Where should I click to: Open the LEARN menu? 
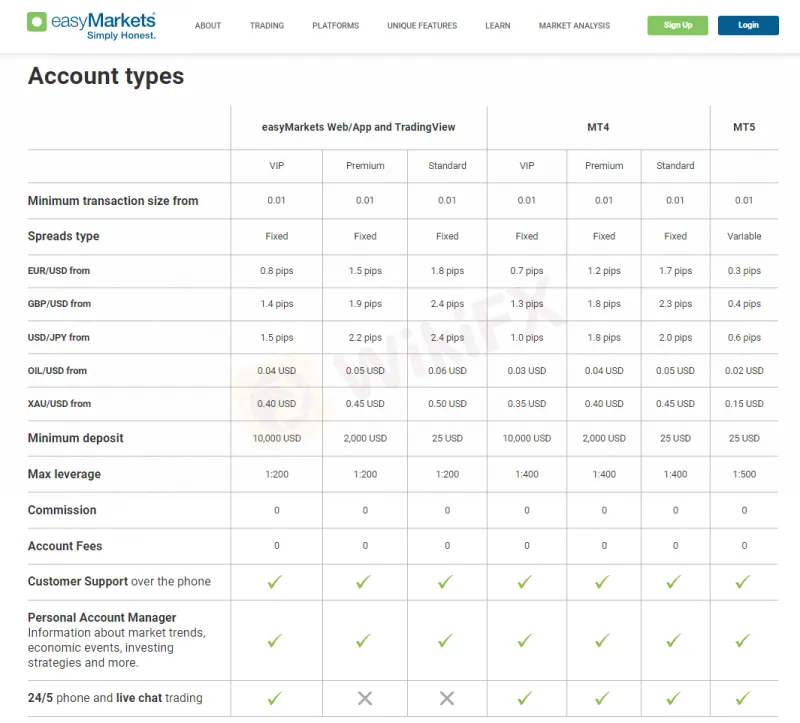point(497,26)
